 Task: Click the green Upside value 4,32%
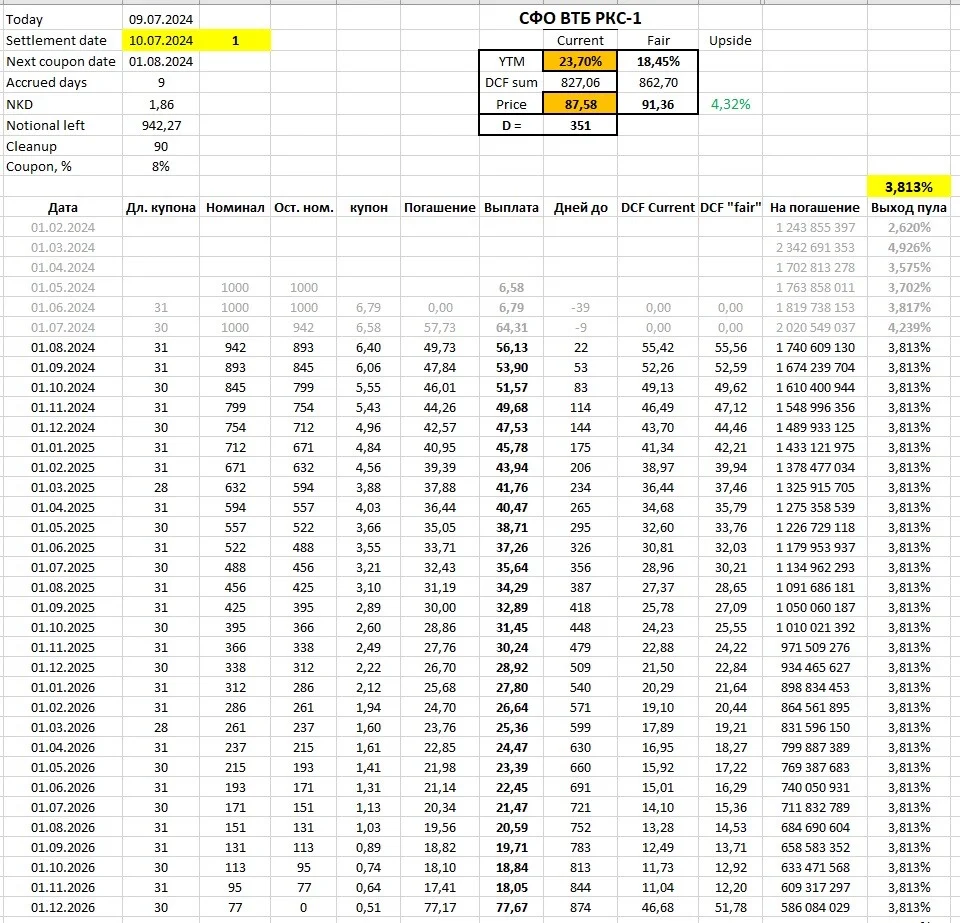(730, 105)
